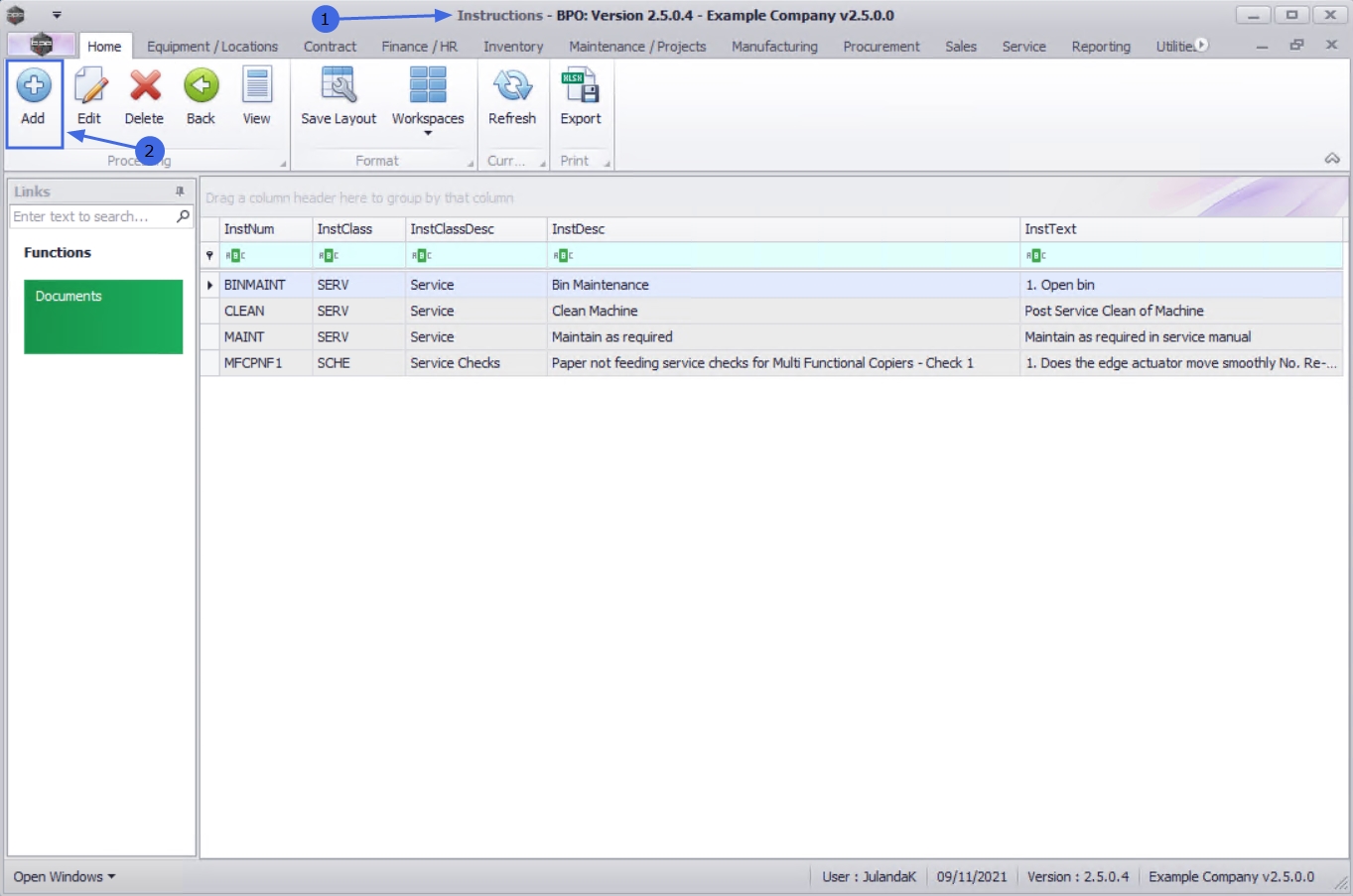Sort by the InstDesc column header
1353x896 pixels.
click(783, 229)
